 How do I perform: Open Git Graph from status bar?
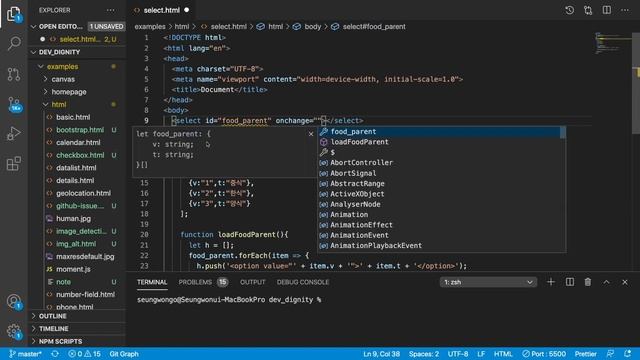124,354
